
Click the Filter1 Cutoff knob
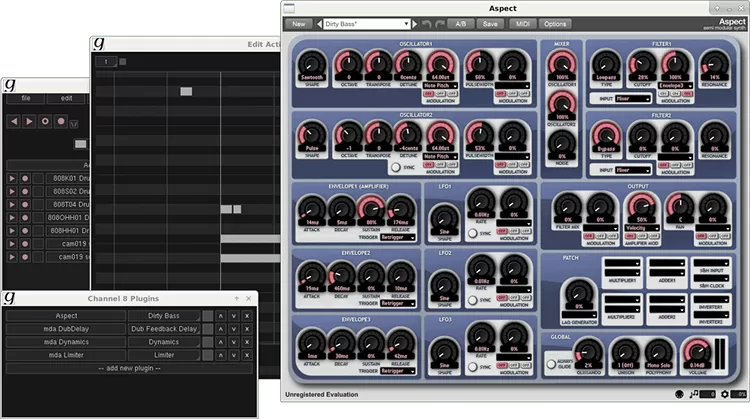coord(642,64)
